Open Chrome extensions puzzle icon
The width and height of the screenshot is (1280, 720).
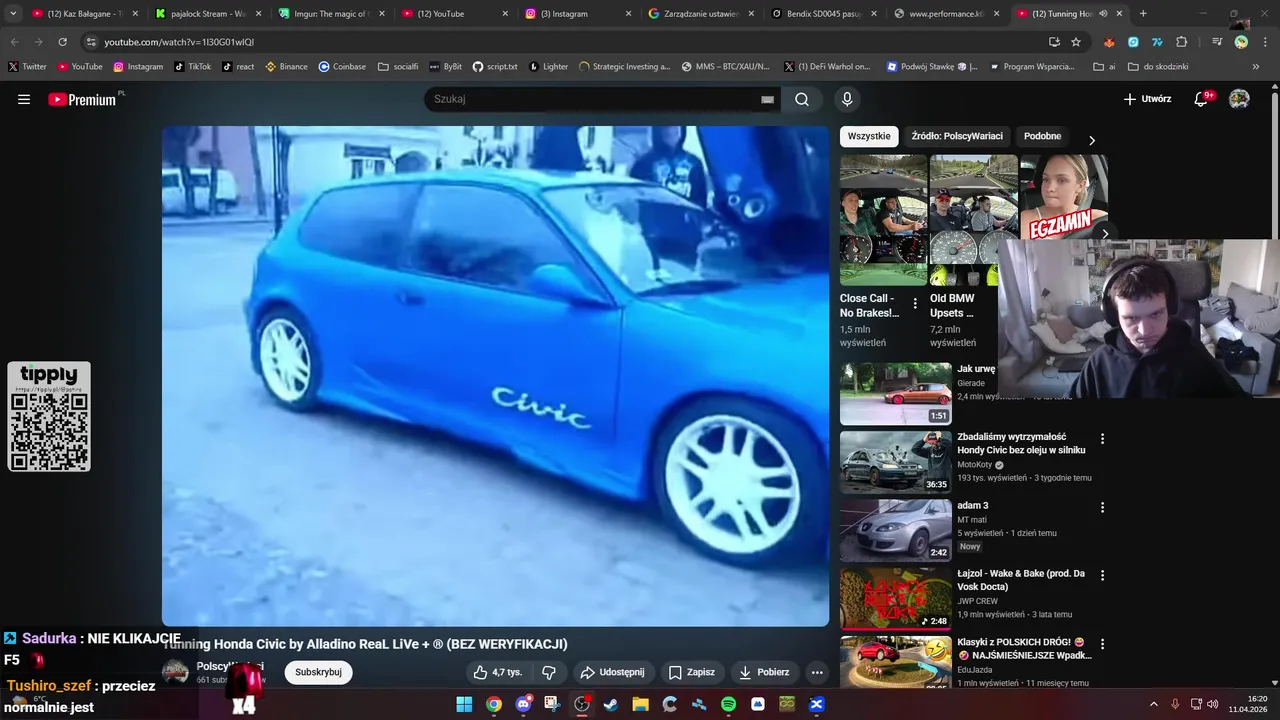(x=1181, y=42)
